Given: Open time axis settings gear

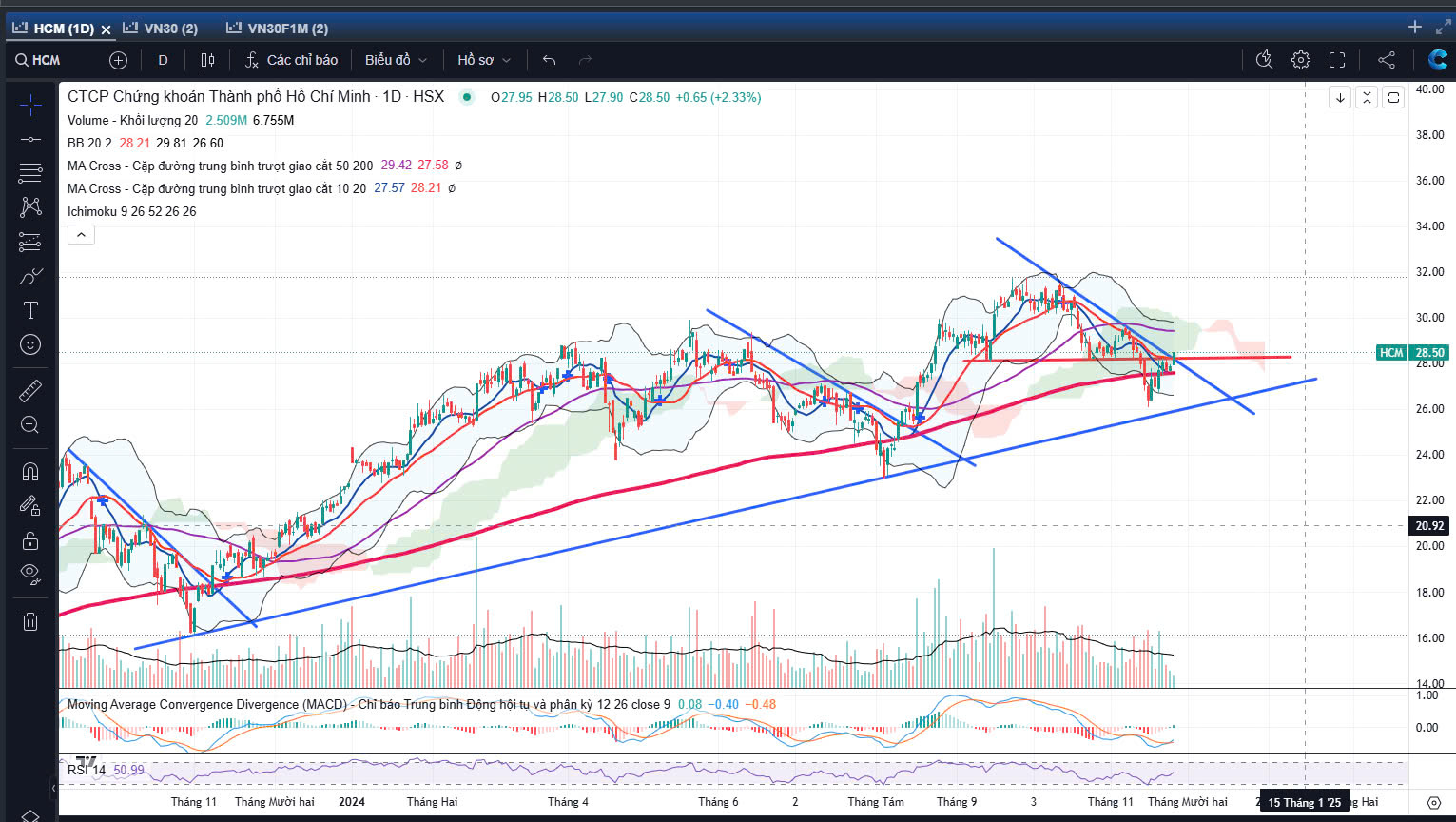Looking at the screenshot, I should [x=1434, y=803].
